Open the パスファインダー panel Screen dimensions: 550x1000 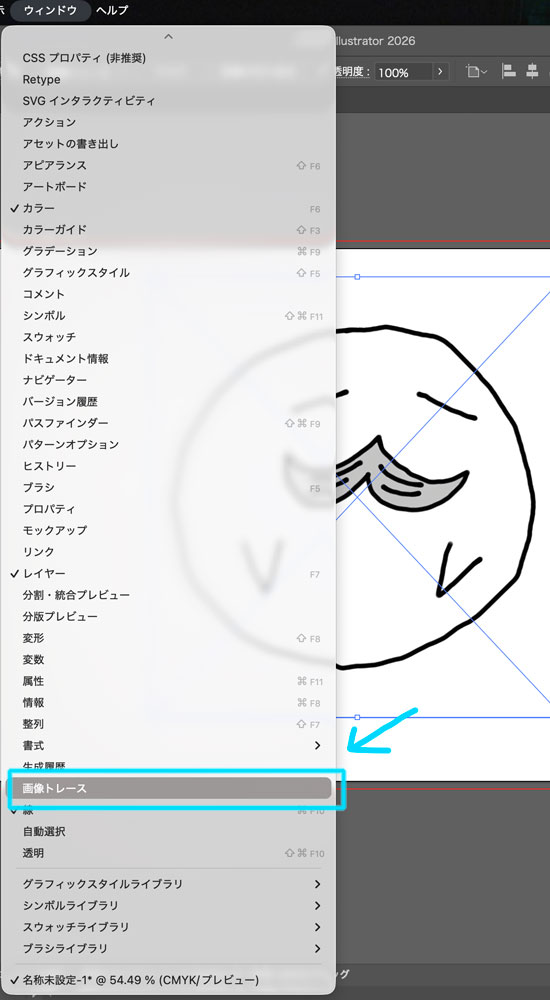pyautogui.click(x=168, y=423)
